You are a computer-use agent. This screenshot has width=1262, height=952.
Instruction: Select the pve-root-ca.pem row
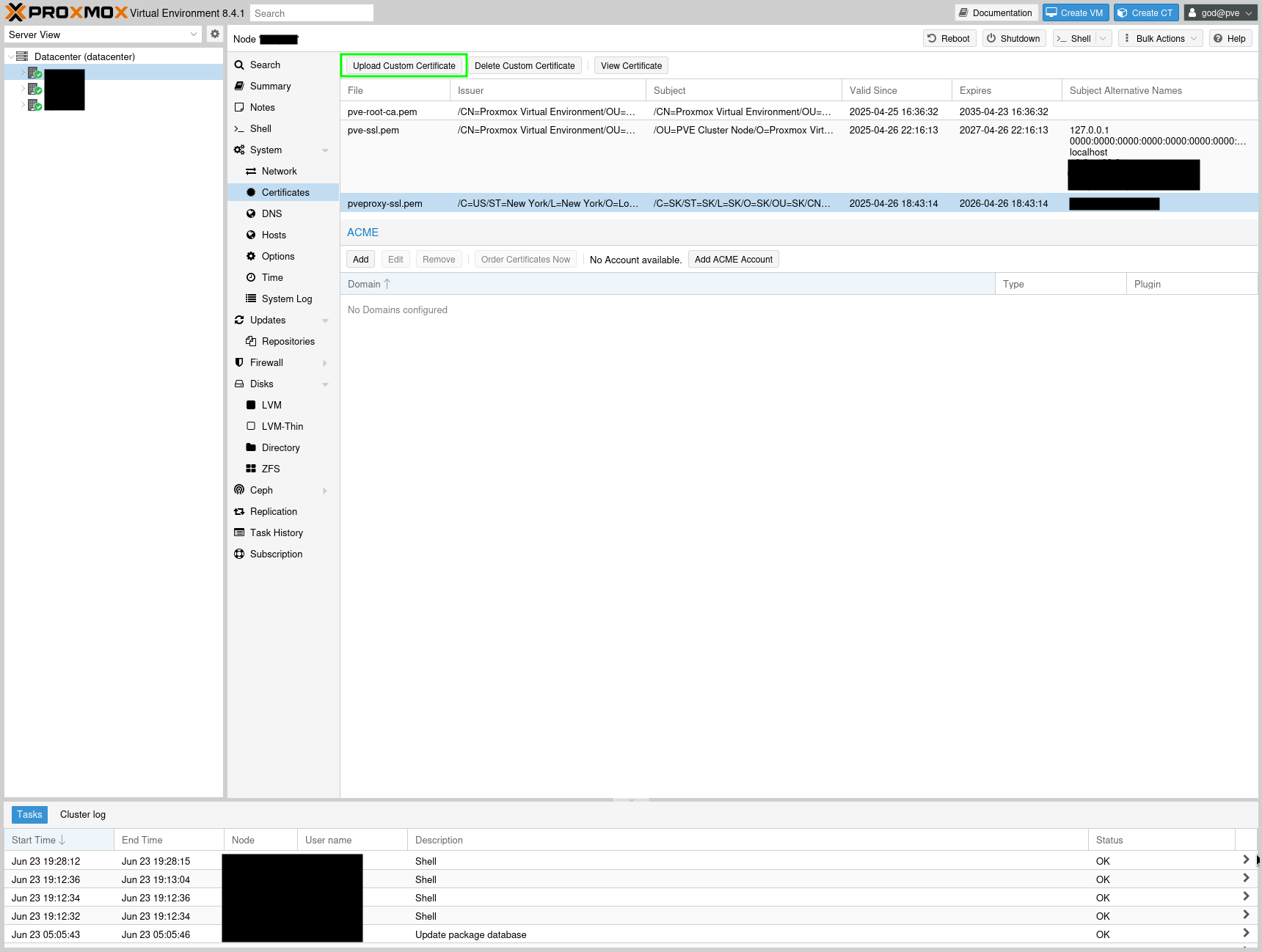pyautogui.click(x=799, y=111)
